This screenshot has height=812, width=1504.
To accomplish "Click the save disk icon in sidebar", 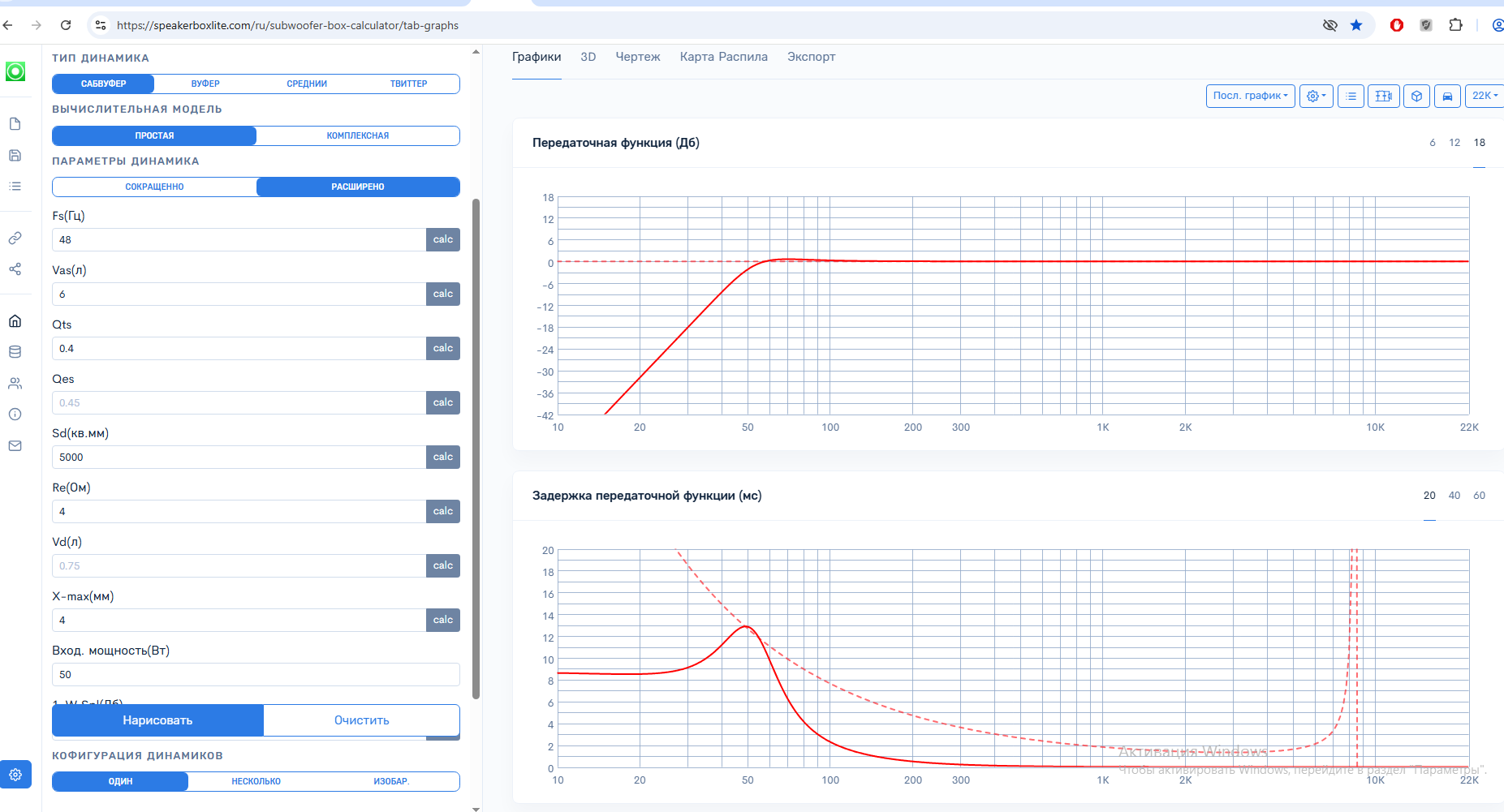I will (x=15, y=155).
